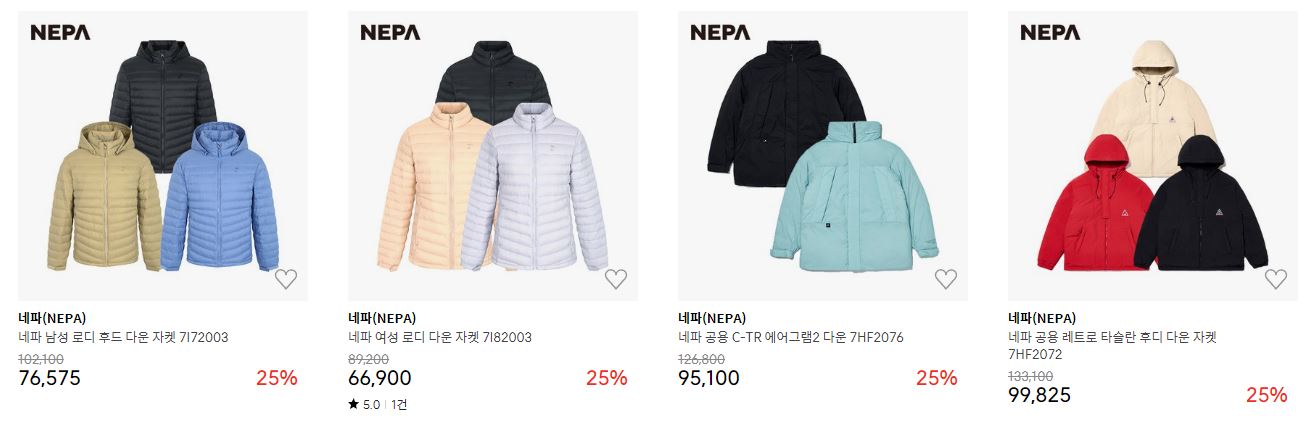Image resolution: width=1308 pixels, height=437 pixels.
Task: Open product title 네파 남성 로디 후드 다운 자켓 7I72003
Action: 123,337
